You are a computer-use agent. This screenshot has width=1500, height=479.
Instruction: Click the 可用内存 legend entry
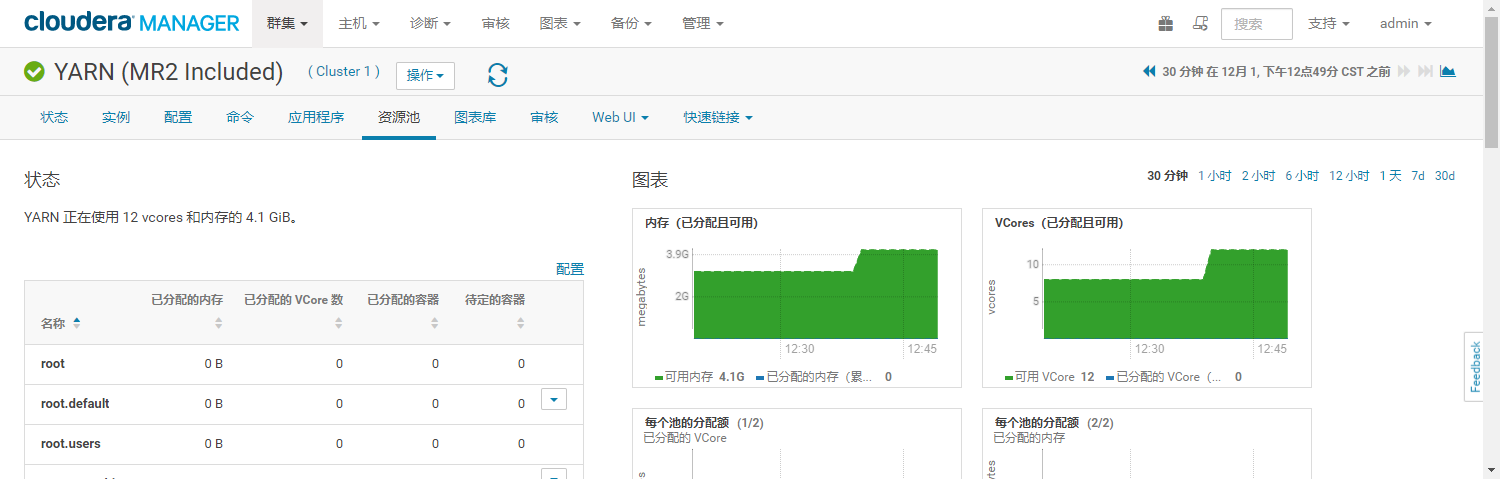pyautogui.click(x=700, y=377)
